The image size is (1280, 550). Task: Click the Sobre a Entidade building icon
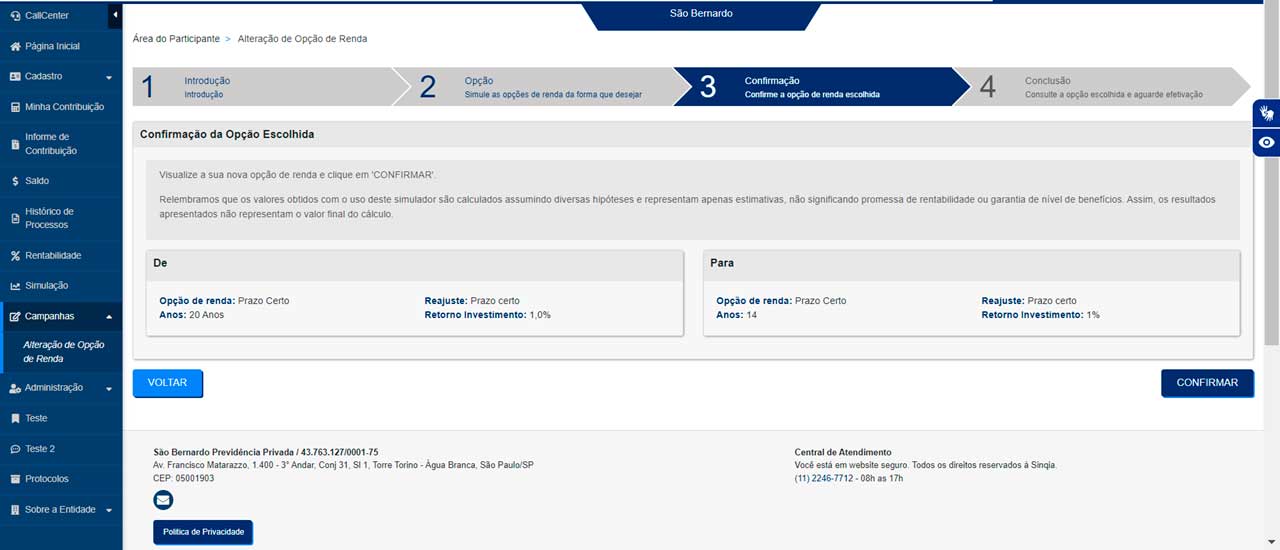pyautogui.click(x=15, y=510)
